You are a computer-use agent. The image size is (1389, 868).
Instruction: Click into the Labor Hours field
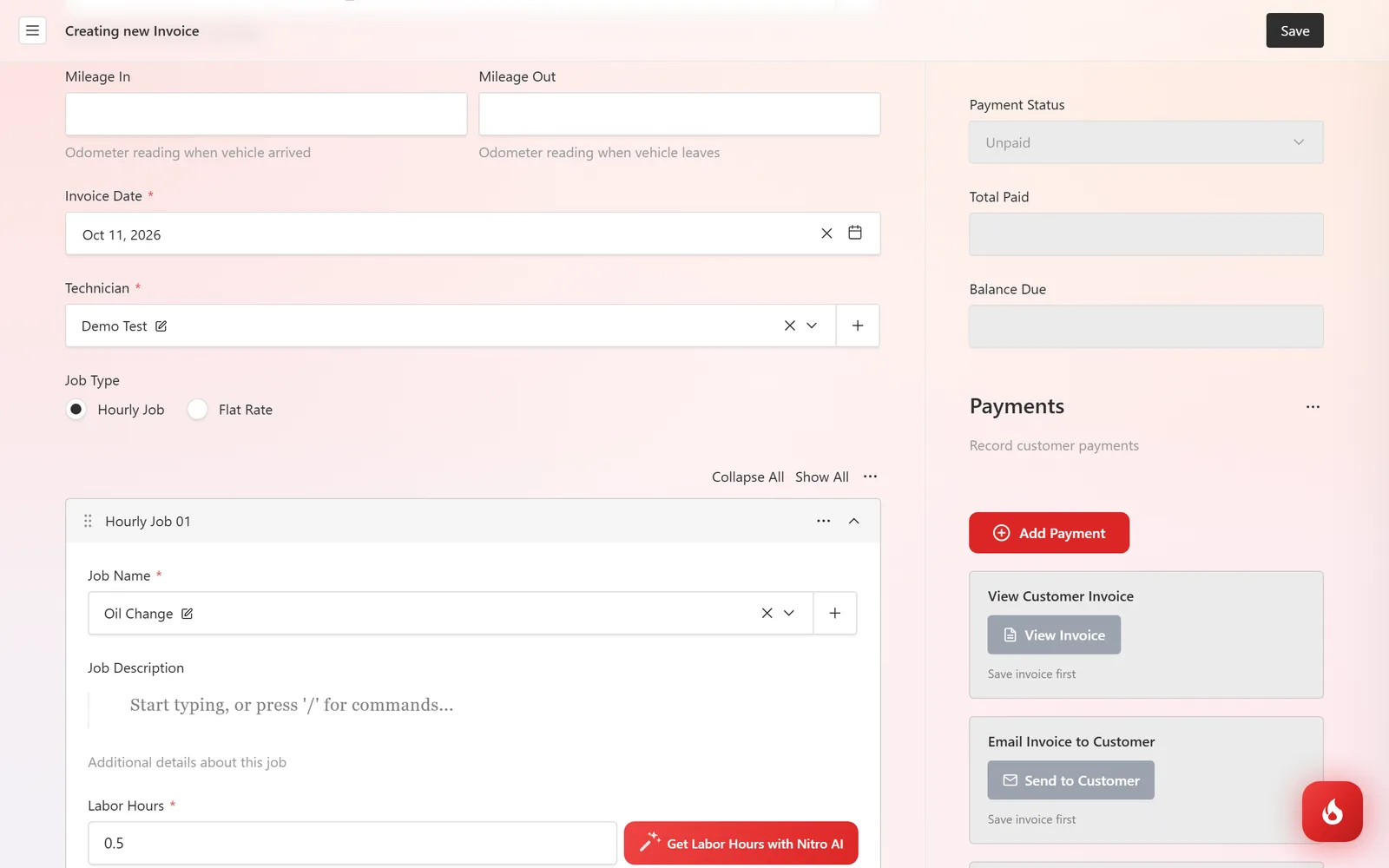point(352,844)
